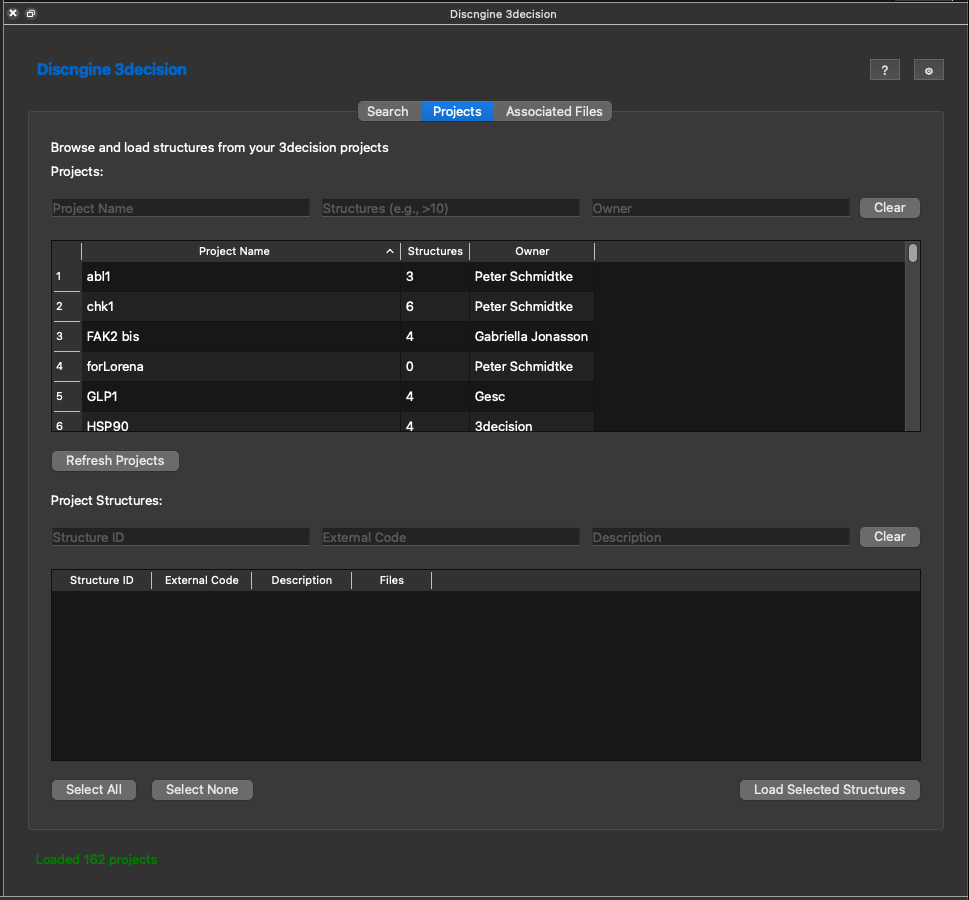The image size is (969, 900).
Task: Clear the projects filter fields
Action: (x=889, y=208)
